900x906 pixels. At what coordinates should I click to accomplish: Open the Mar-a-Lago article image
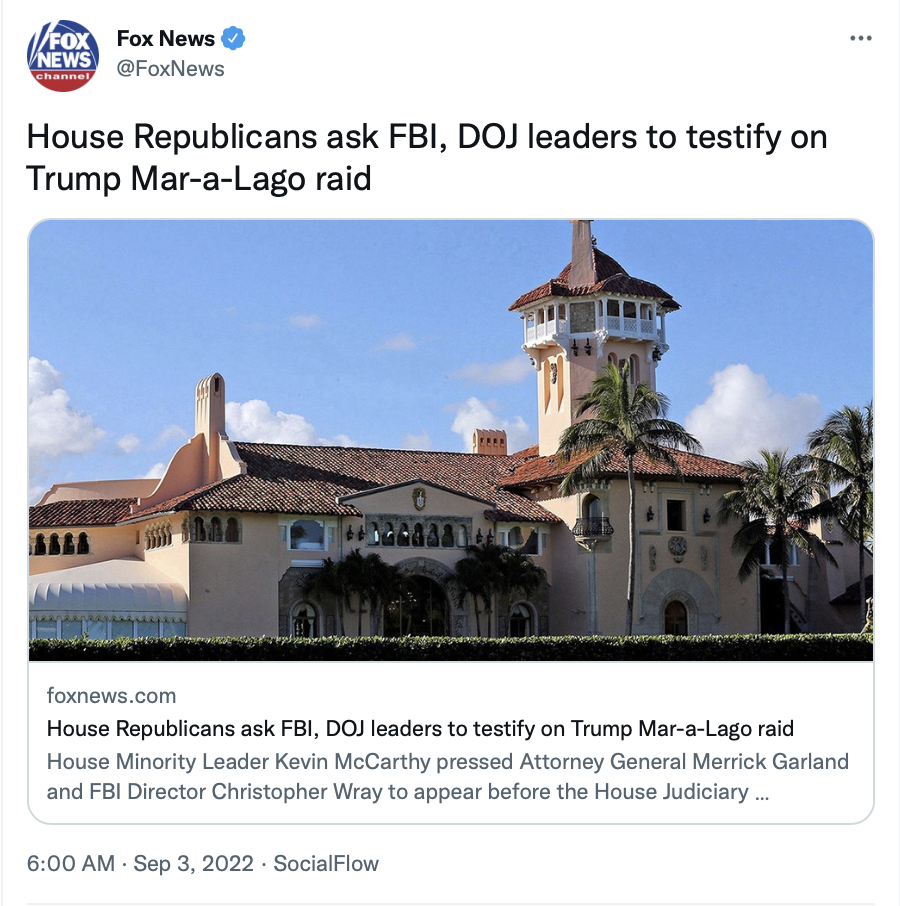[451, 440]
